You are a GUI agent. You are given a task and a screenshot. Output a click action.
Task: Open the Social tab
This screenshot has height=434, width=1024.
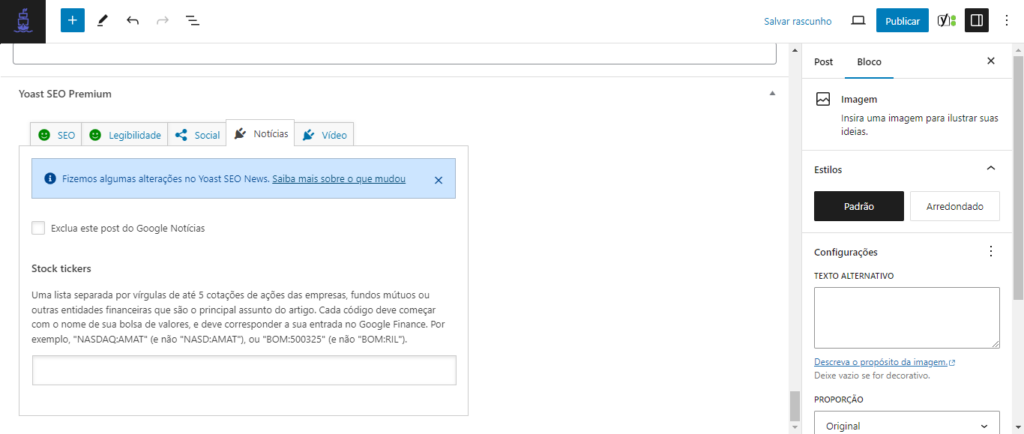(197, 135)
